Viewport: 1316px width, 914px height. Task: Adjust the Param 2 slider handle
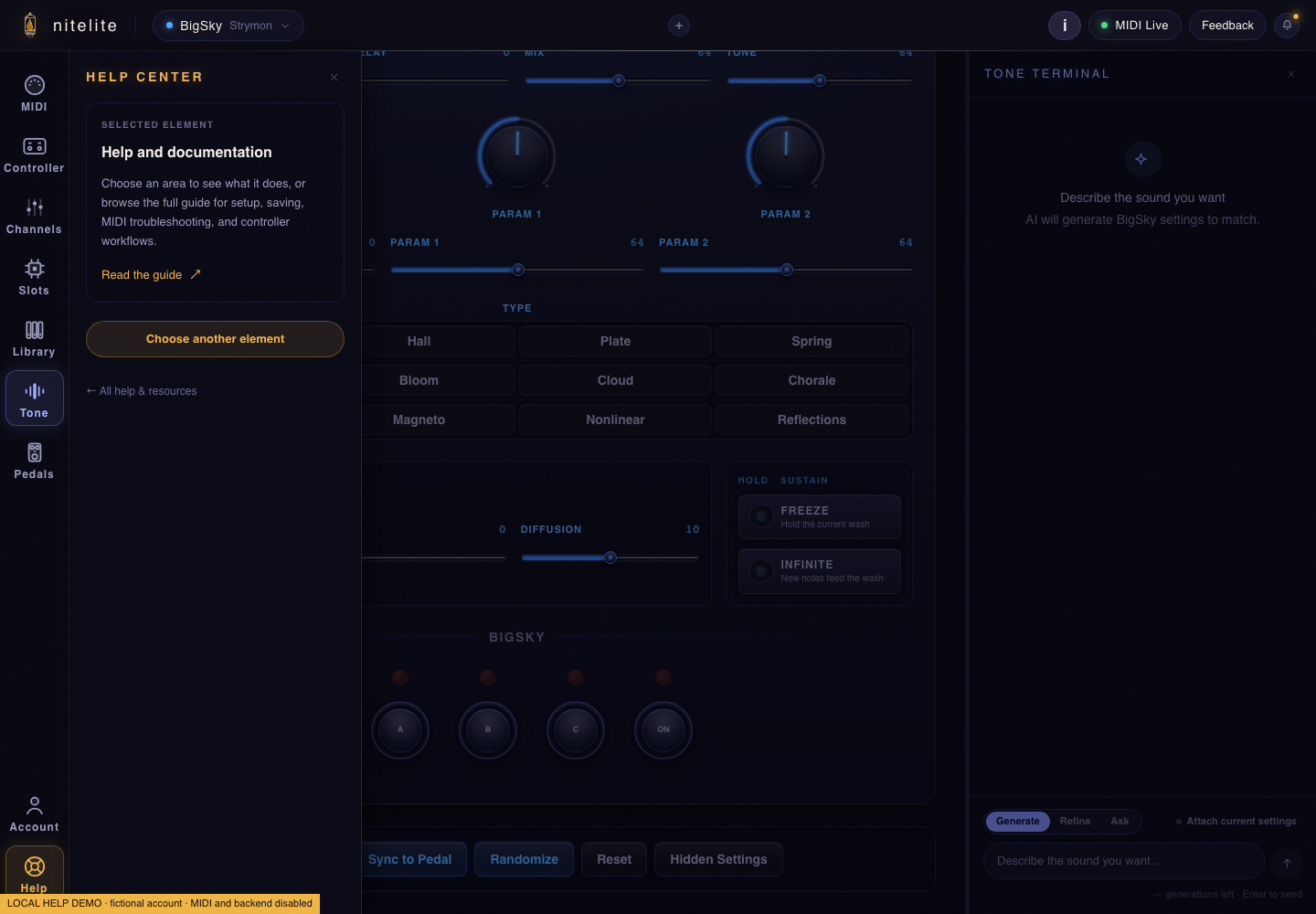[x=787, y=270]
